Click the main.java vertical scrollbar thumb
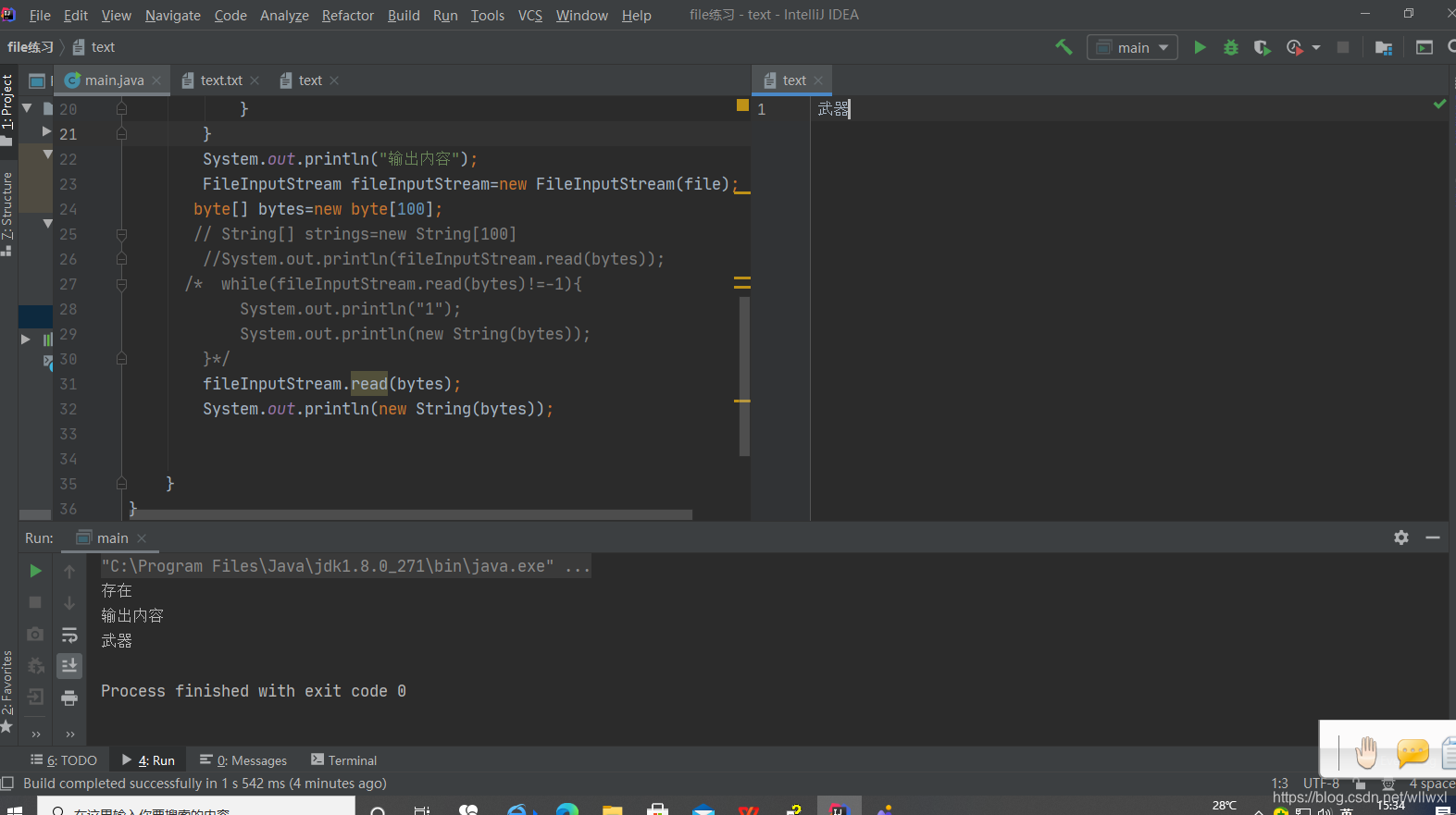The image size is (1456, 815). click(744, 377)
